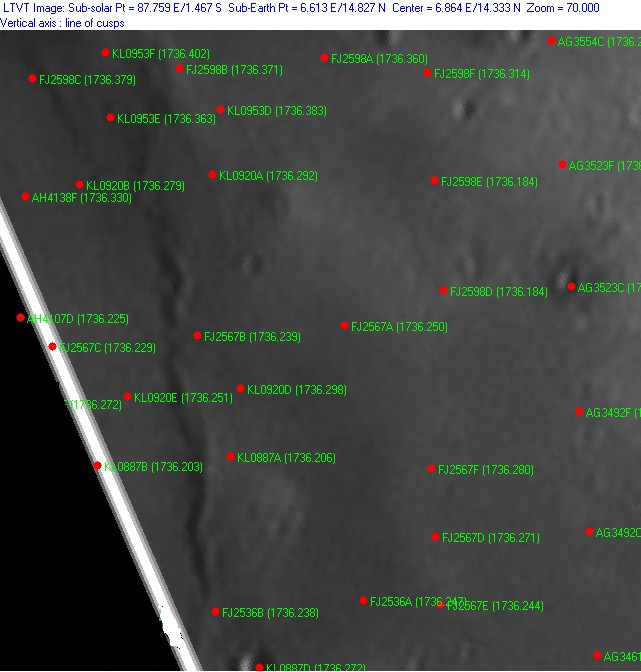The image size is (641, 672).
Task: Click the red dot for FJ2567A
Action: click(x=345, y=326)
